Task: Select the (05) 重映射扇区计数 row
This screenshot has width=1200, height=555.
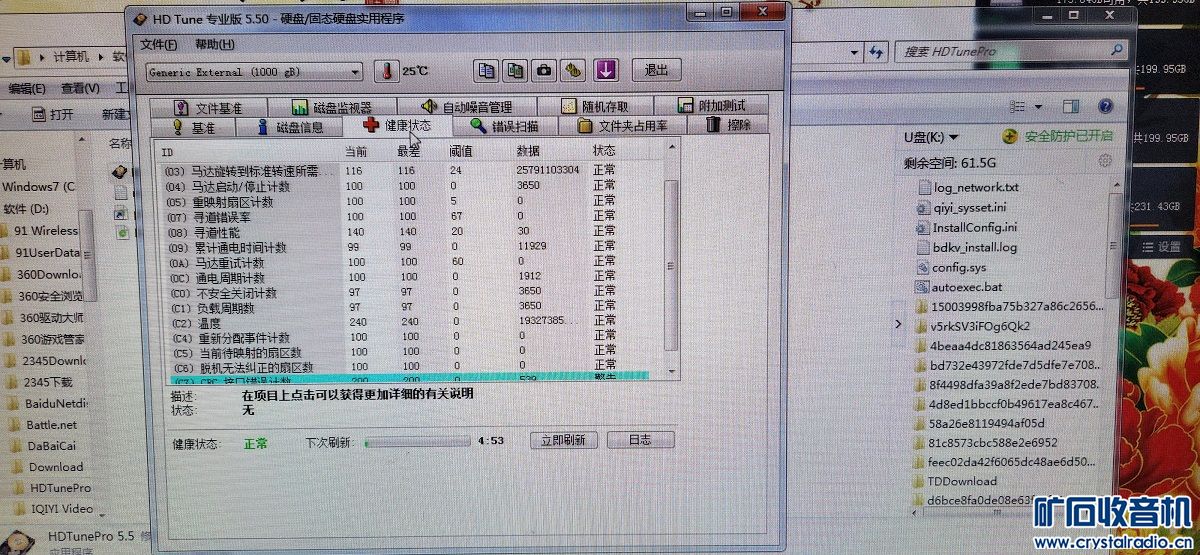Action: click(406, 201)
